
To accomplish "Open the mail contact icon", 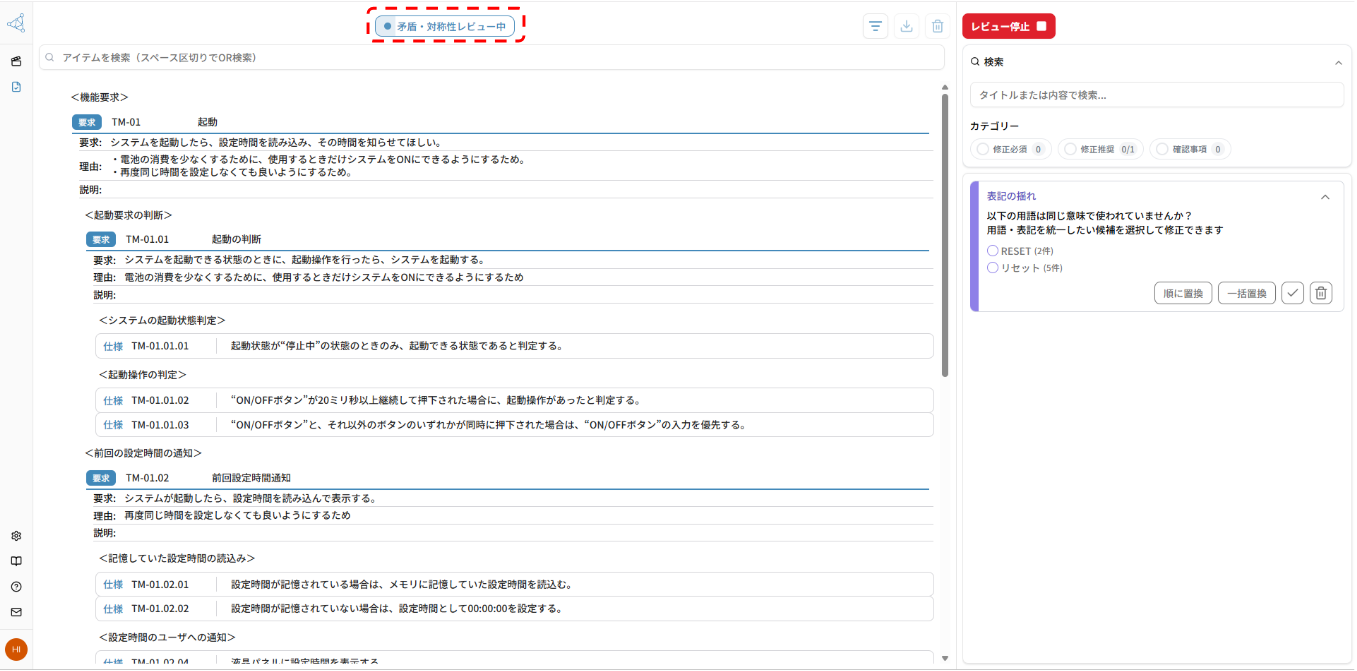I will [x=16, y=612].
